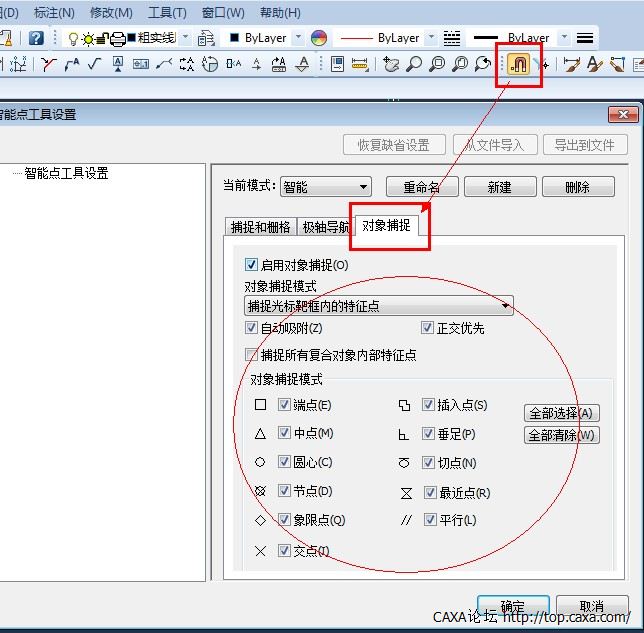Viewport: 644px width, 633px height.
Task: Switch to 捕捉和栅格 tab
Action: [260, 226]
